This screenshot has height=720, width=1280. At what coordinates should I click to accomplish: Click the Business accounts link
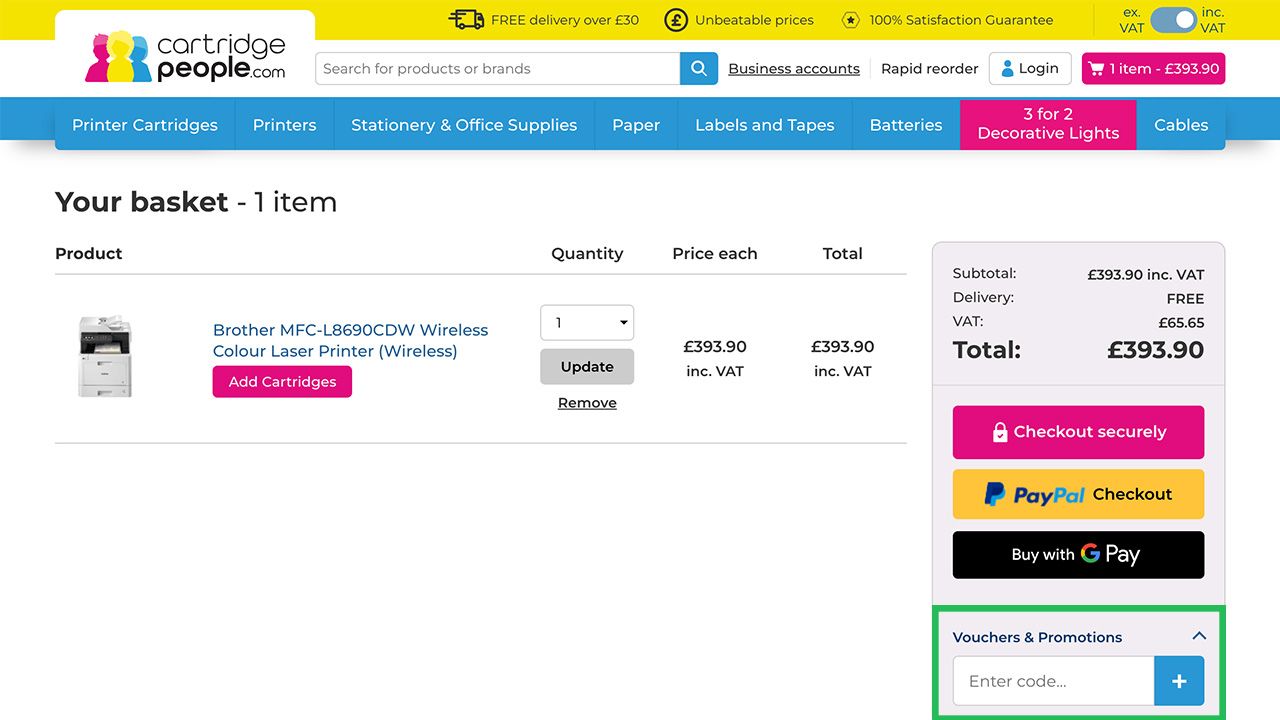tap(794, 69)
